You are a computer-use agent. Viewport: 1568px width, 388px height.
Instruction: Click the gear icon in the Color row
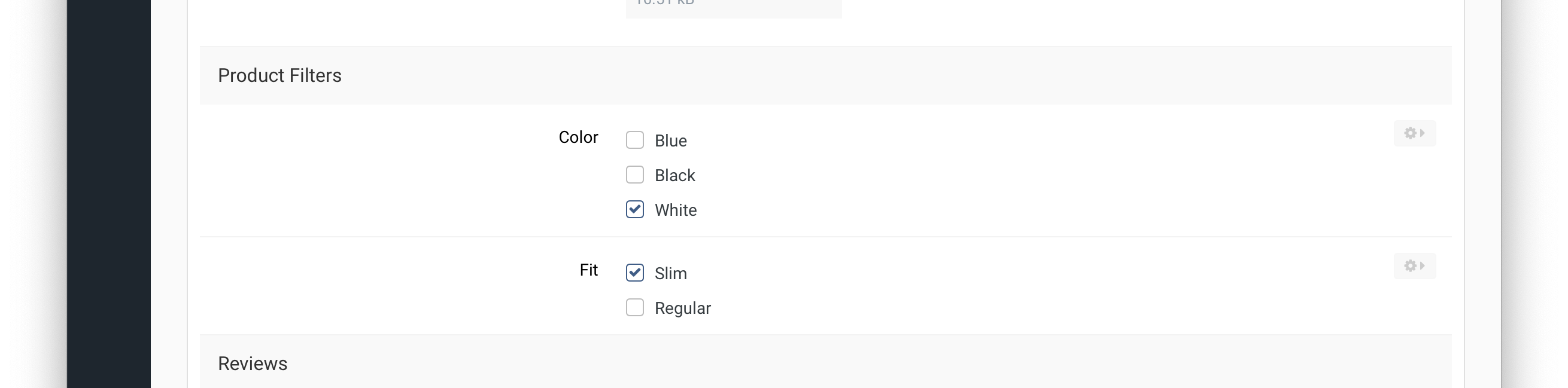pyautogui.click(x=1410, y=133)
